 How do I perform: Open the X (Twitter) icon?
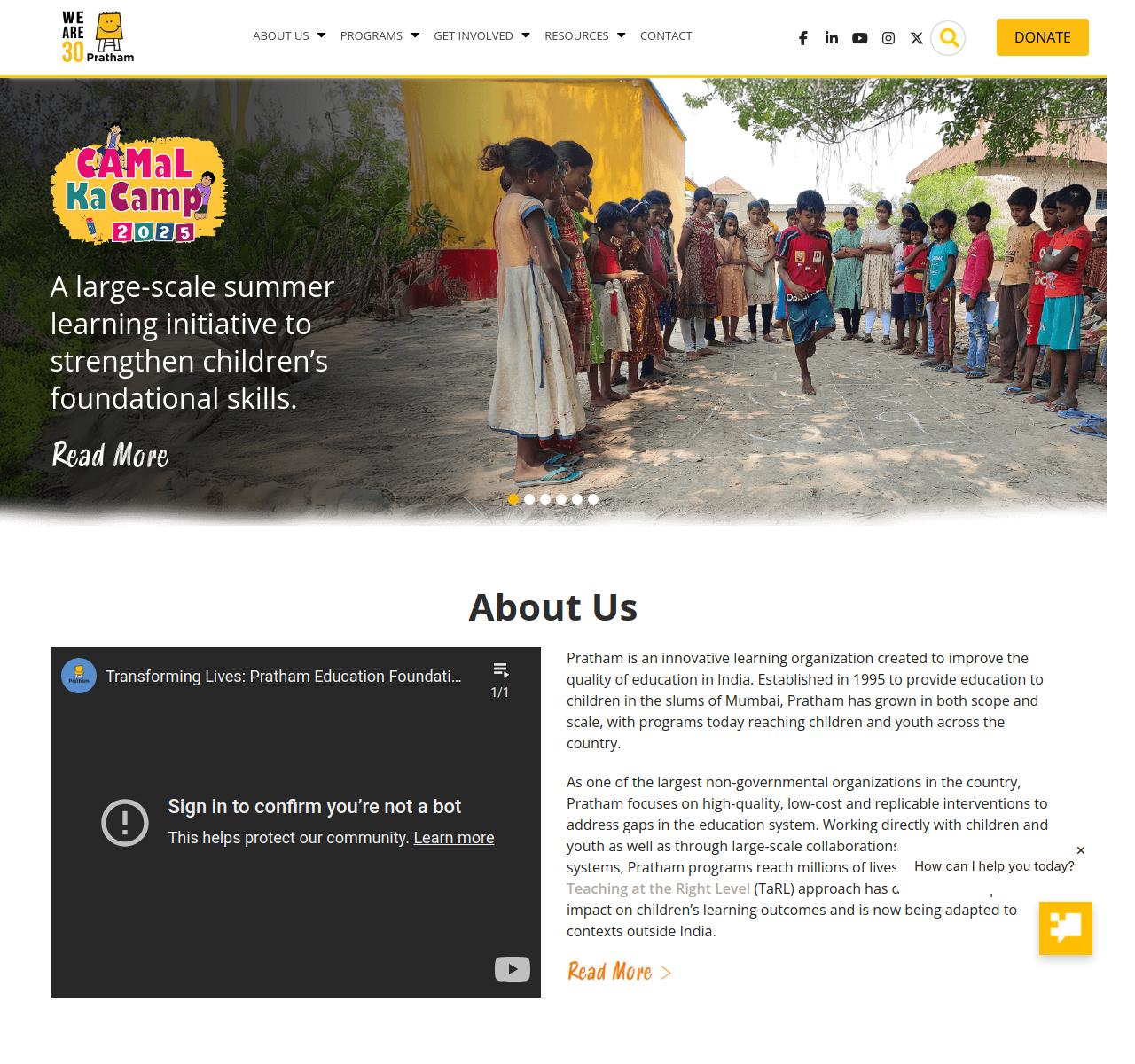916,38
